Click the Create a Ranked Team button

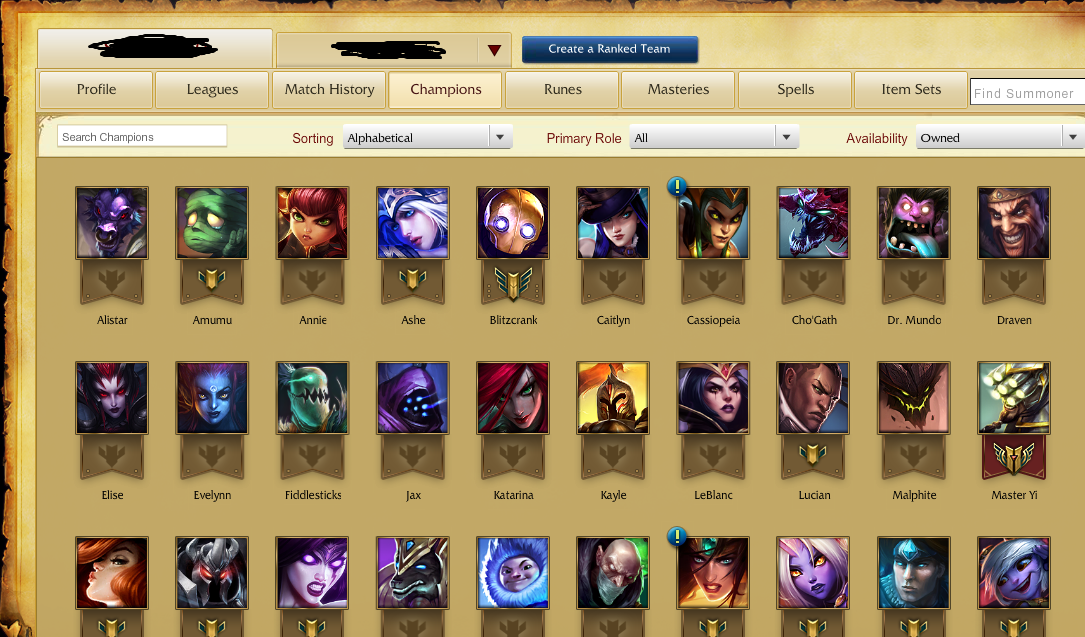610,49
